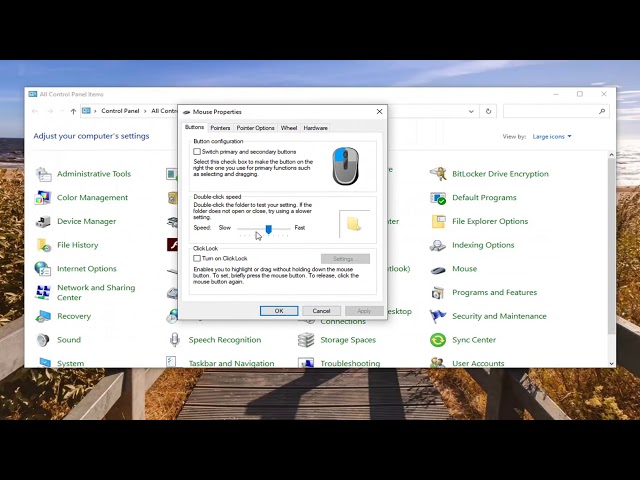Screen dimensions: 640x480
Task: Switch to the Buttons tab
Action: pos(194,127)
